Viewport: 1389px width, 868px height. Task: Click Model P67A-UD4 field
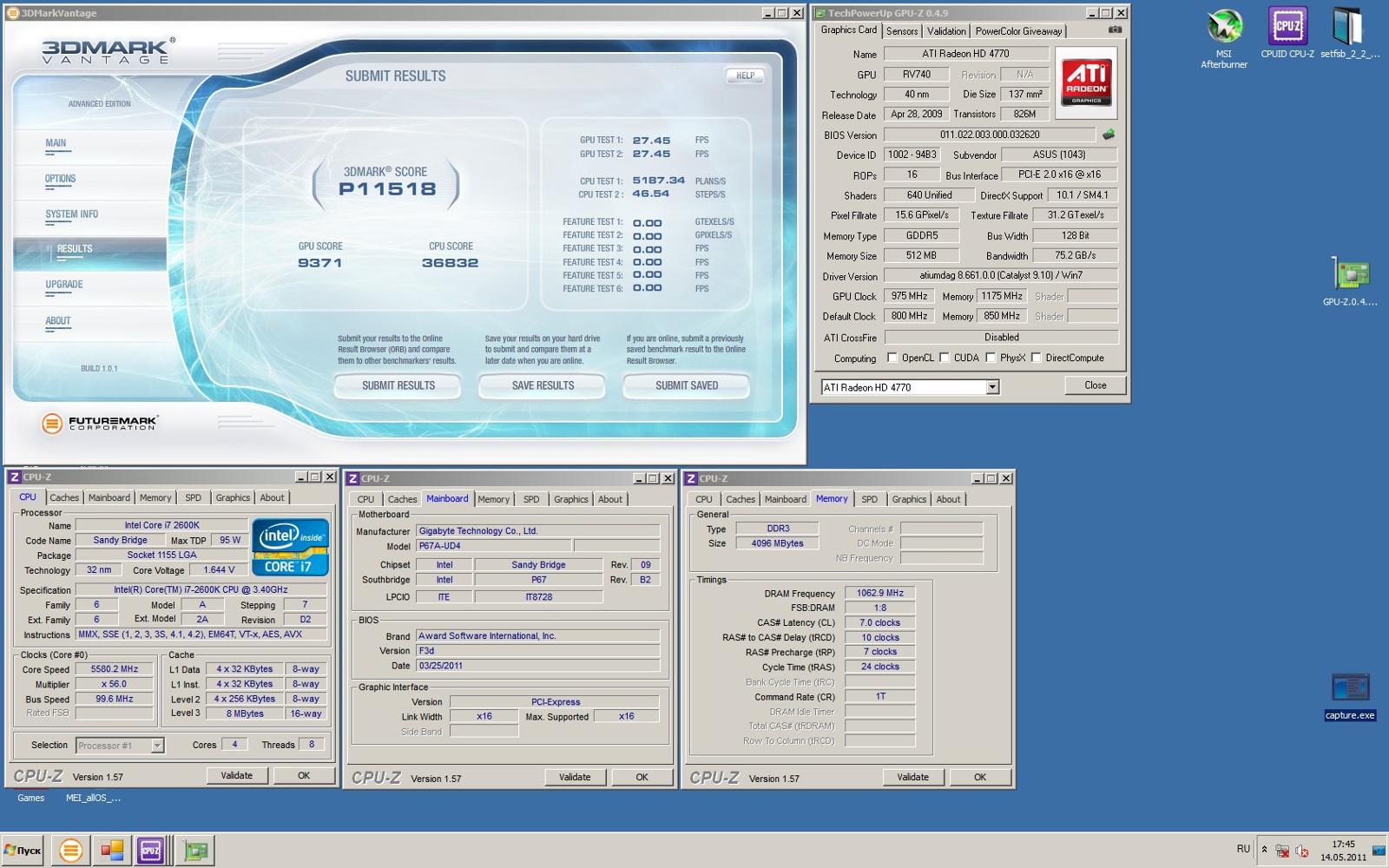pyautogui.click(x=494, y=547)
